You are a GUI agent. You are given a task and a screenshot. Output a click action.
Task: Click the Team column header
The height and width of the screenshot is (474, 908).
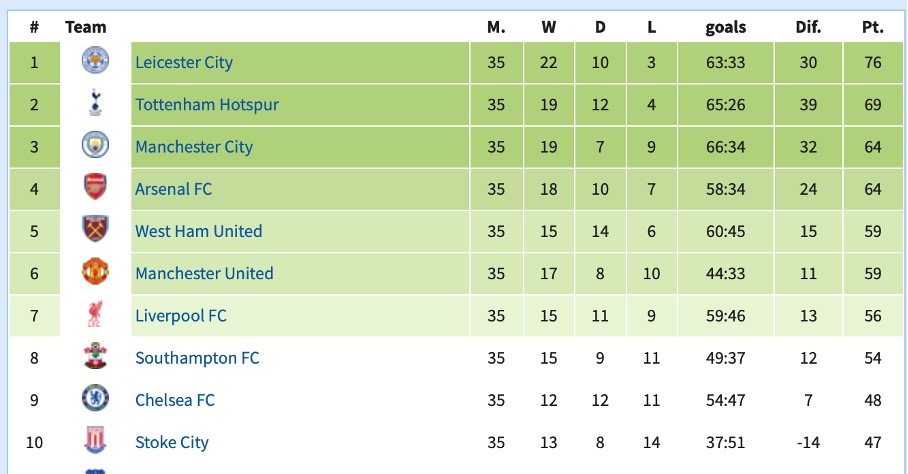(86, 27)
